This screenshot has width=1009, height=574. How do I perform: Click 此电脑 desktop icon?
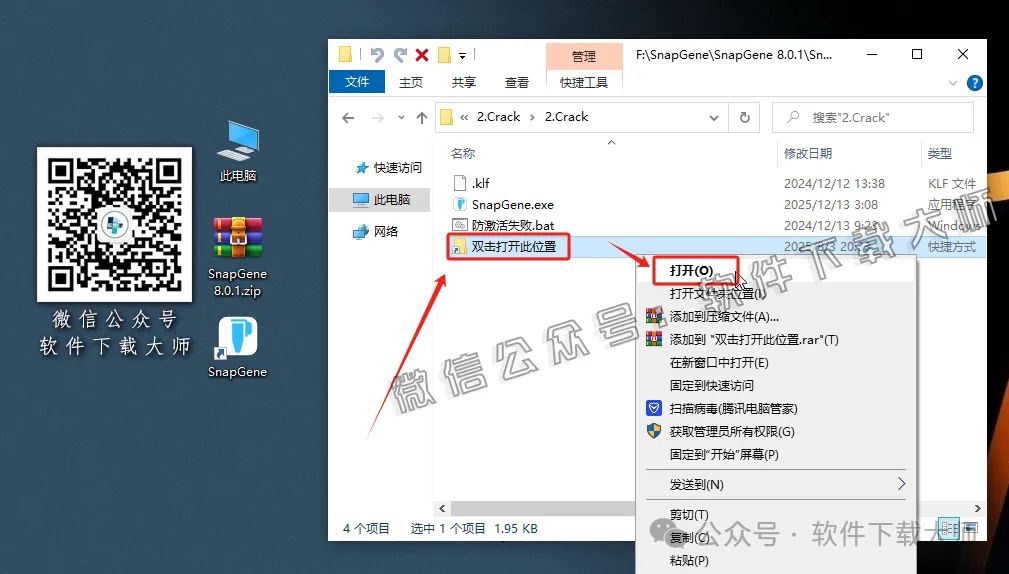(237, 151)
